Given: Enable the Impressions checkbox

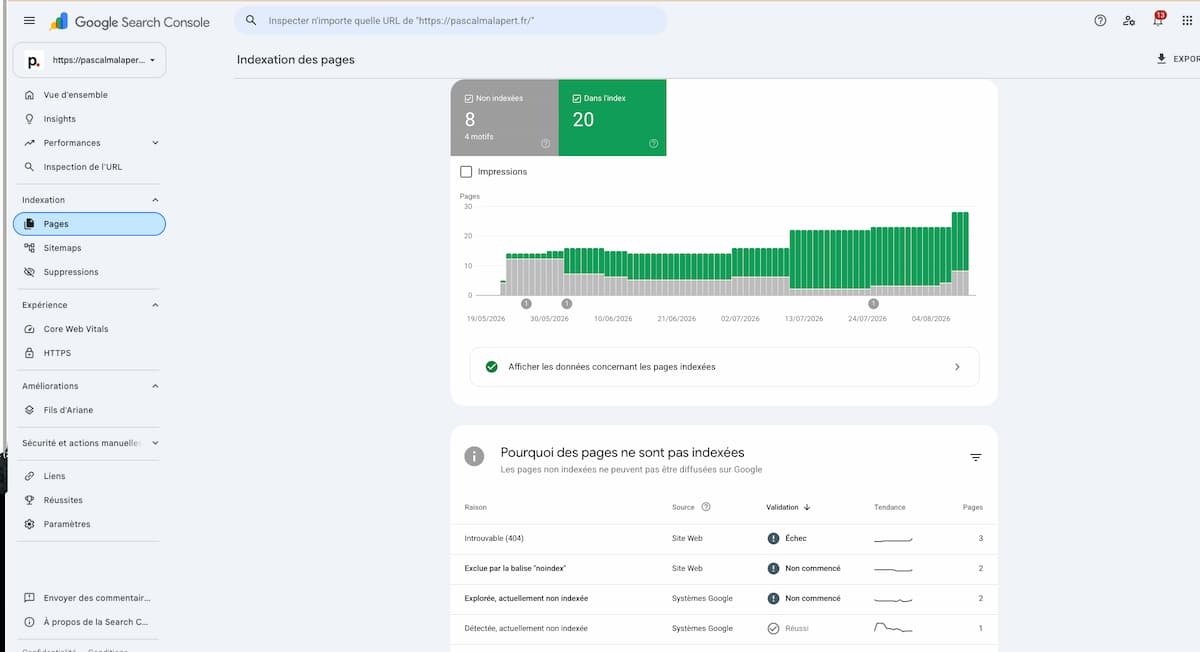Looking at the screenshot, I should (466, 172).
